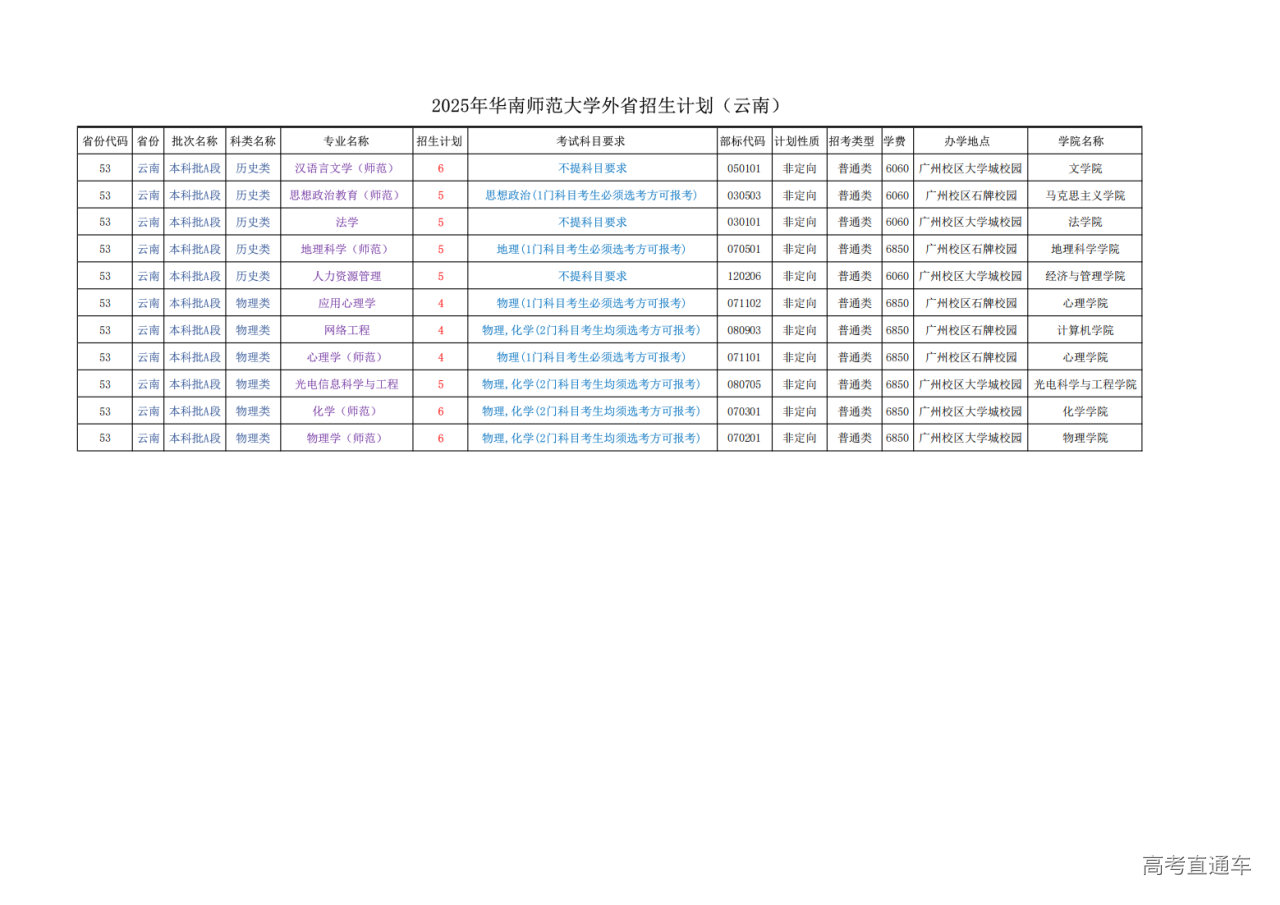The image size is (1280, 905).
Task: Open the 汉语言文学（师范） major entry
Action: (x=346, y=168)
